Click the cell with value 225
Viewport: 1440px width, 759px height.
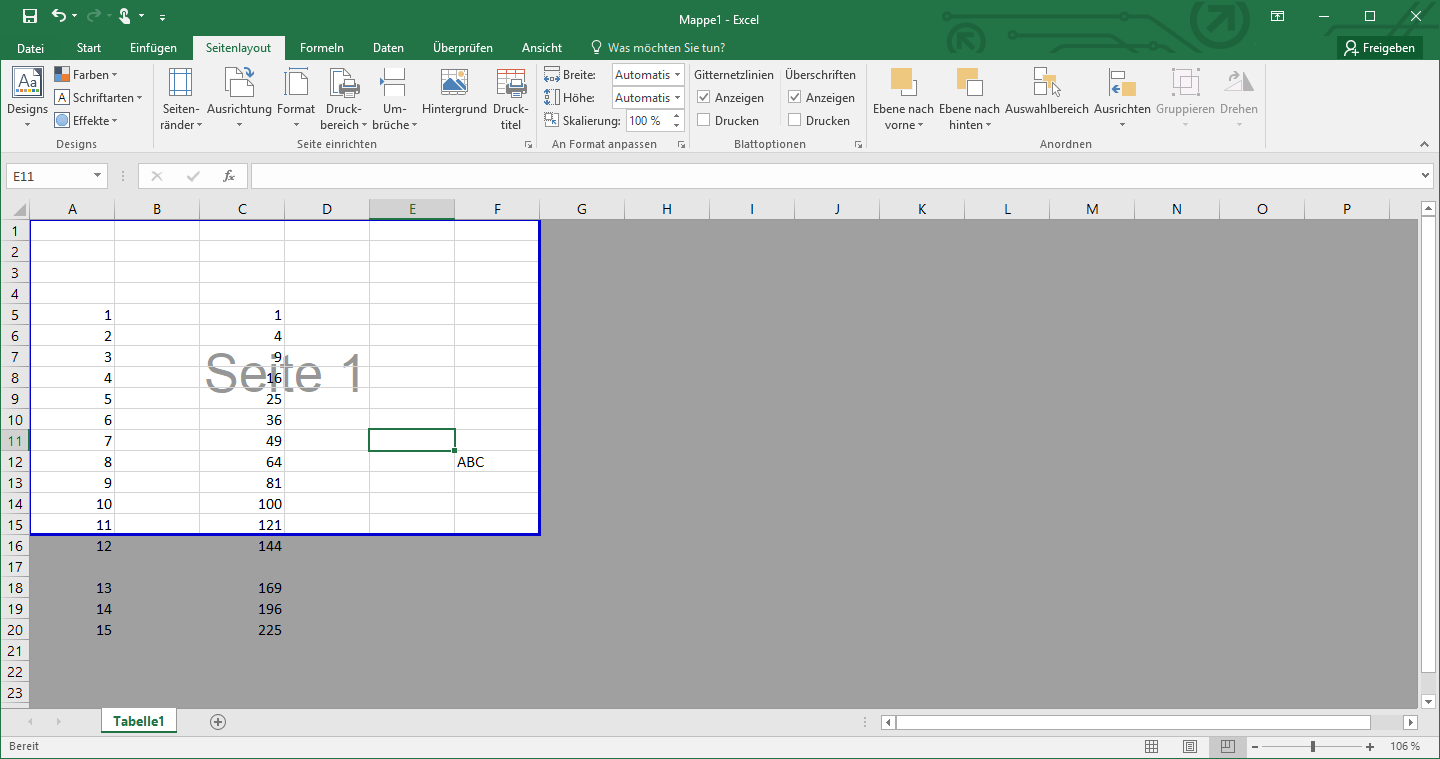(242, 630)
